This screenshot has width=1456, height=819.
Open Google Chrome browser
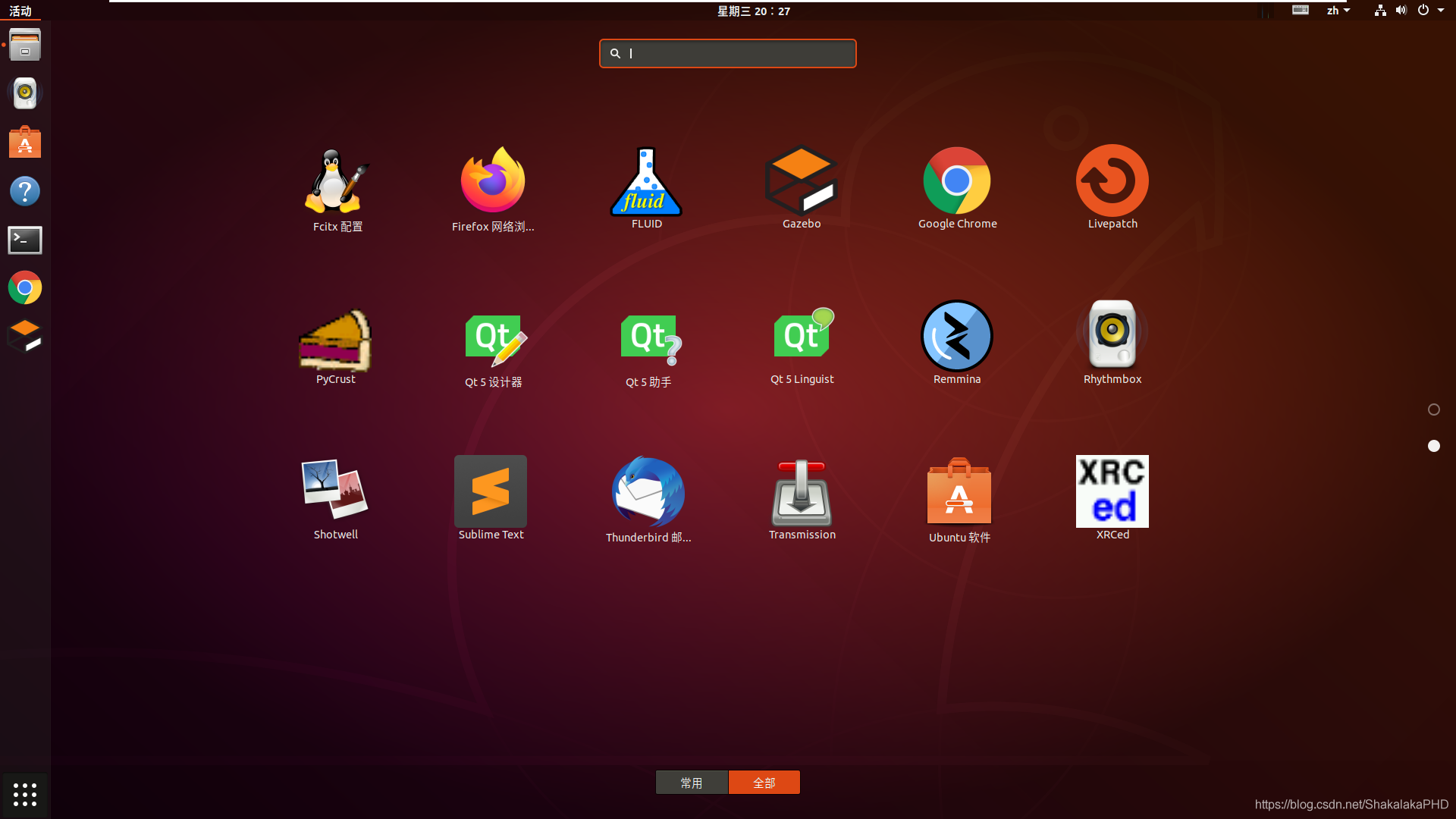[957, 181]
